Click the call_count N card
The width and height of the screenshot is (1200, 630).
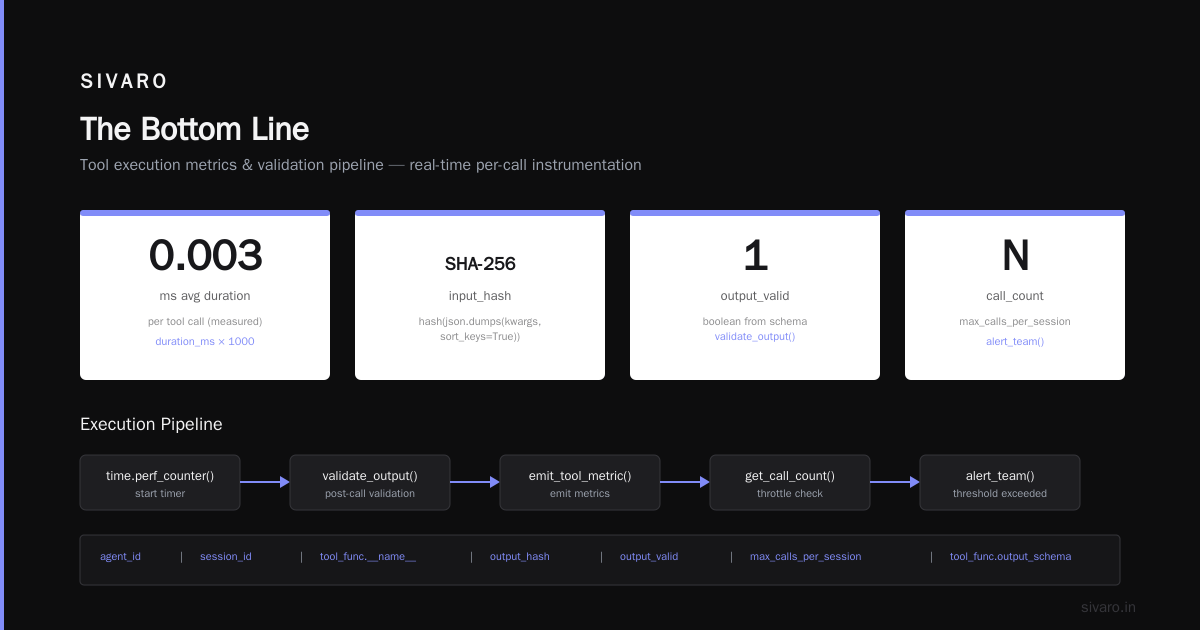[x=1015, y=295]
